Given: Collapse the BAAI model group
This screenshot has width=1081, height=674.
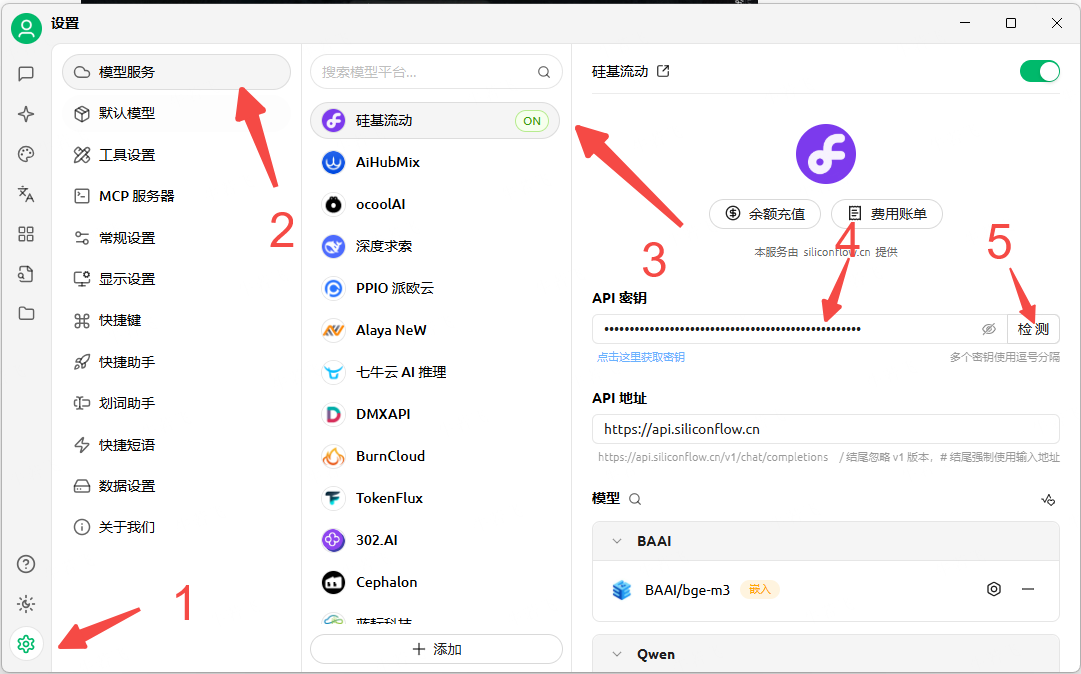Looking at the screenshot, I should tap(617, 542).
